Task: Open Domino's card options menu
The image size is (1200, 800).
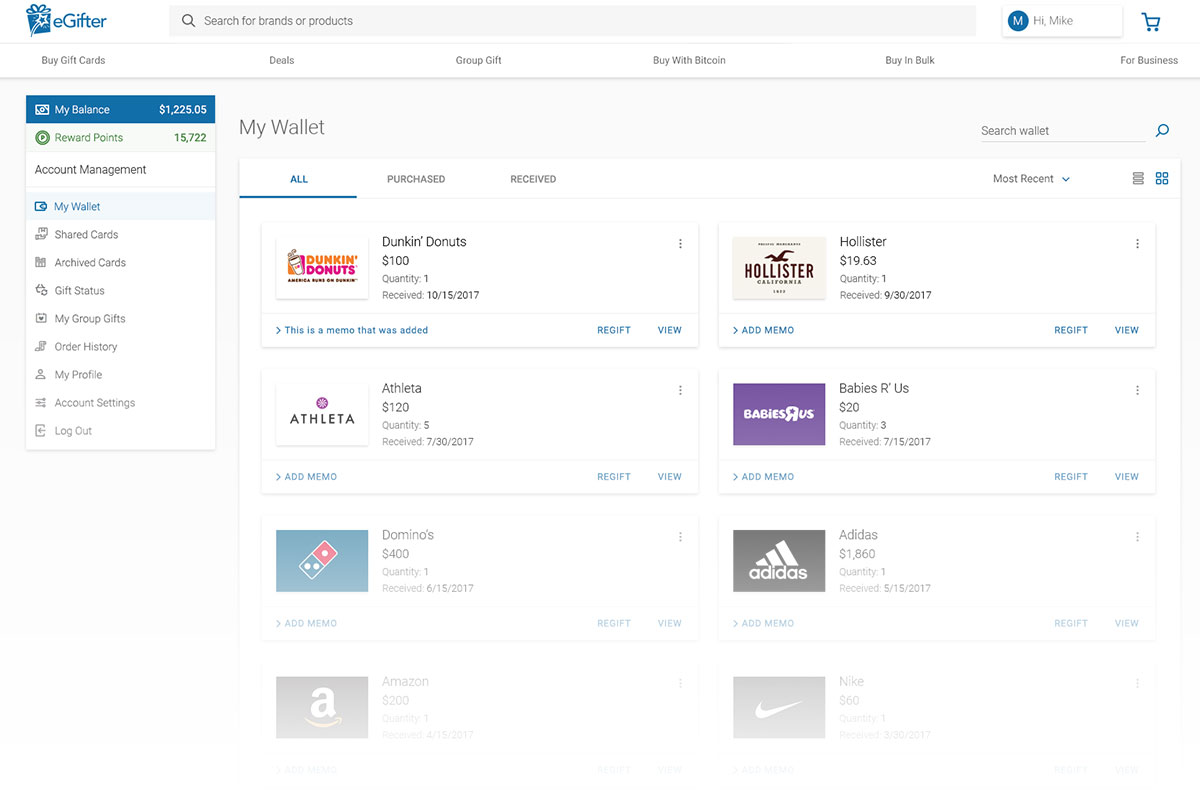Action: point(680,537)
